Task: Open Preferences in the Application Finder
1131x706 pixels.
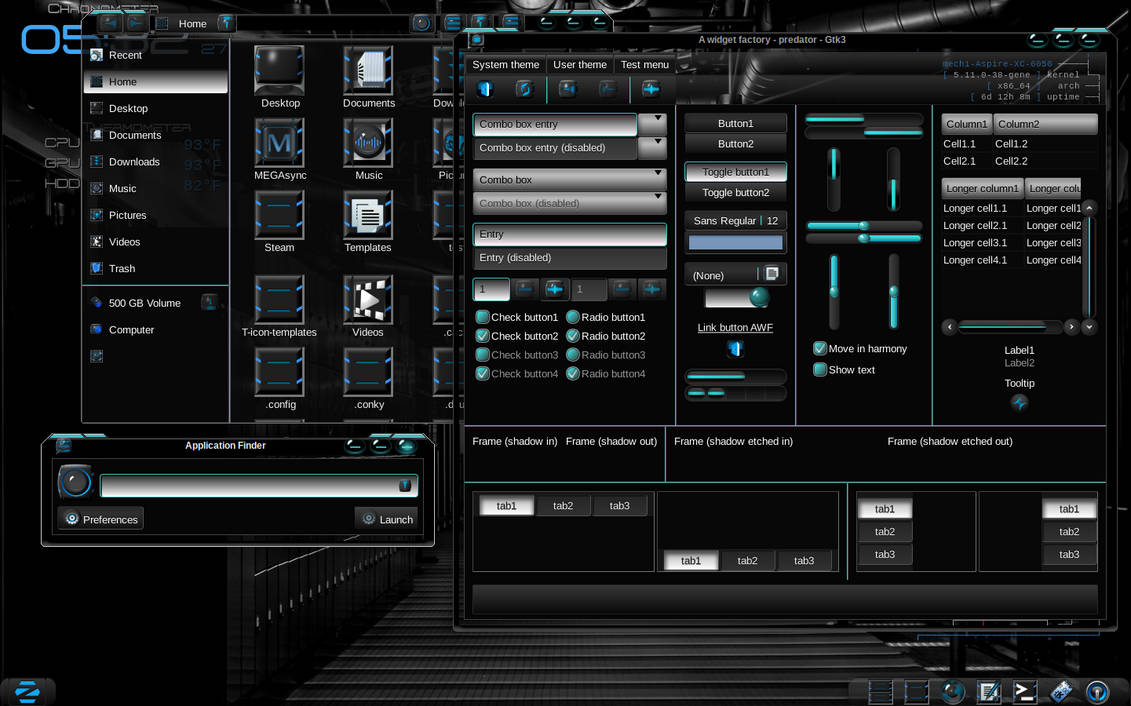Action: [x=100, y=518]
